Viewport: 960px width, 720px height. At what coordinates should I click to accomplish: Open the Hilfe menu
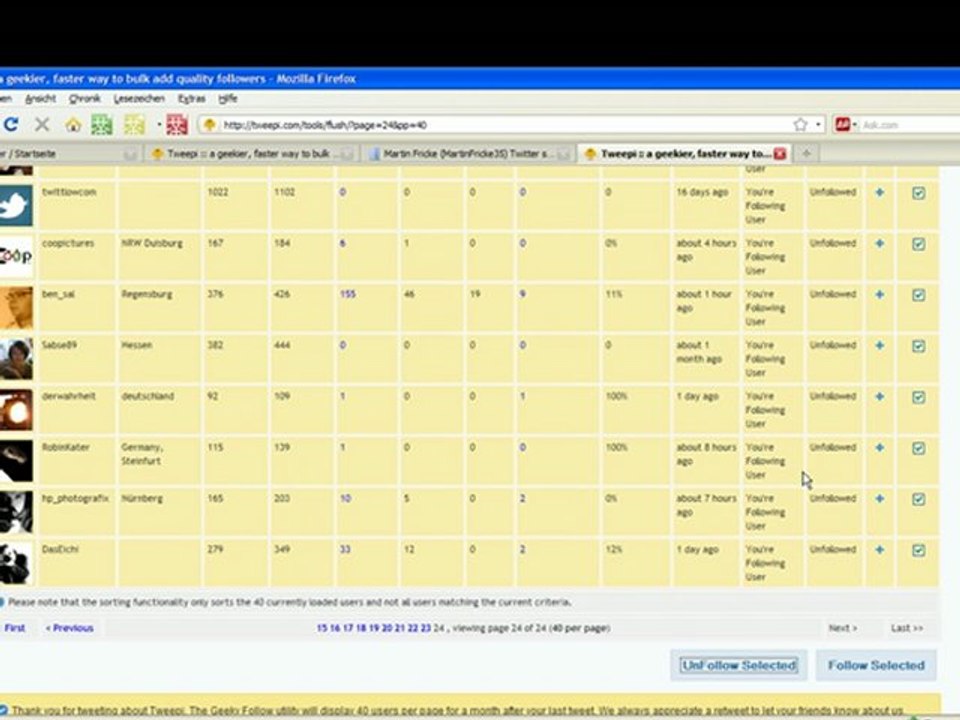click(x=228, y=99)
